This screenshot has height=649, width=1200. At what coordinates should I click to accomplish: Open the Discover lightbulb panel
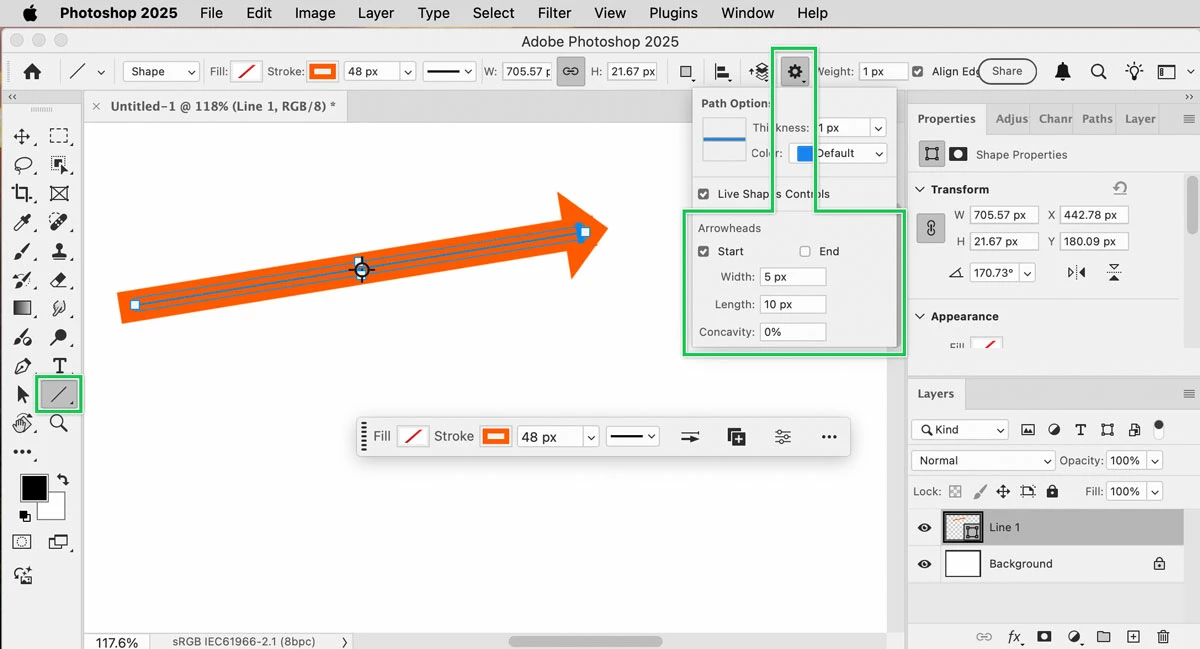(x=1134, y=71)
